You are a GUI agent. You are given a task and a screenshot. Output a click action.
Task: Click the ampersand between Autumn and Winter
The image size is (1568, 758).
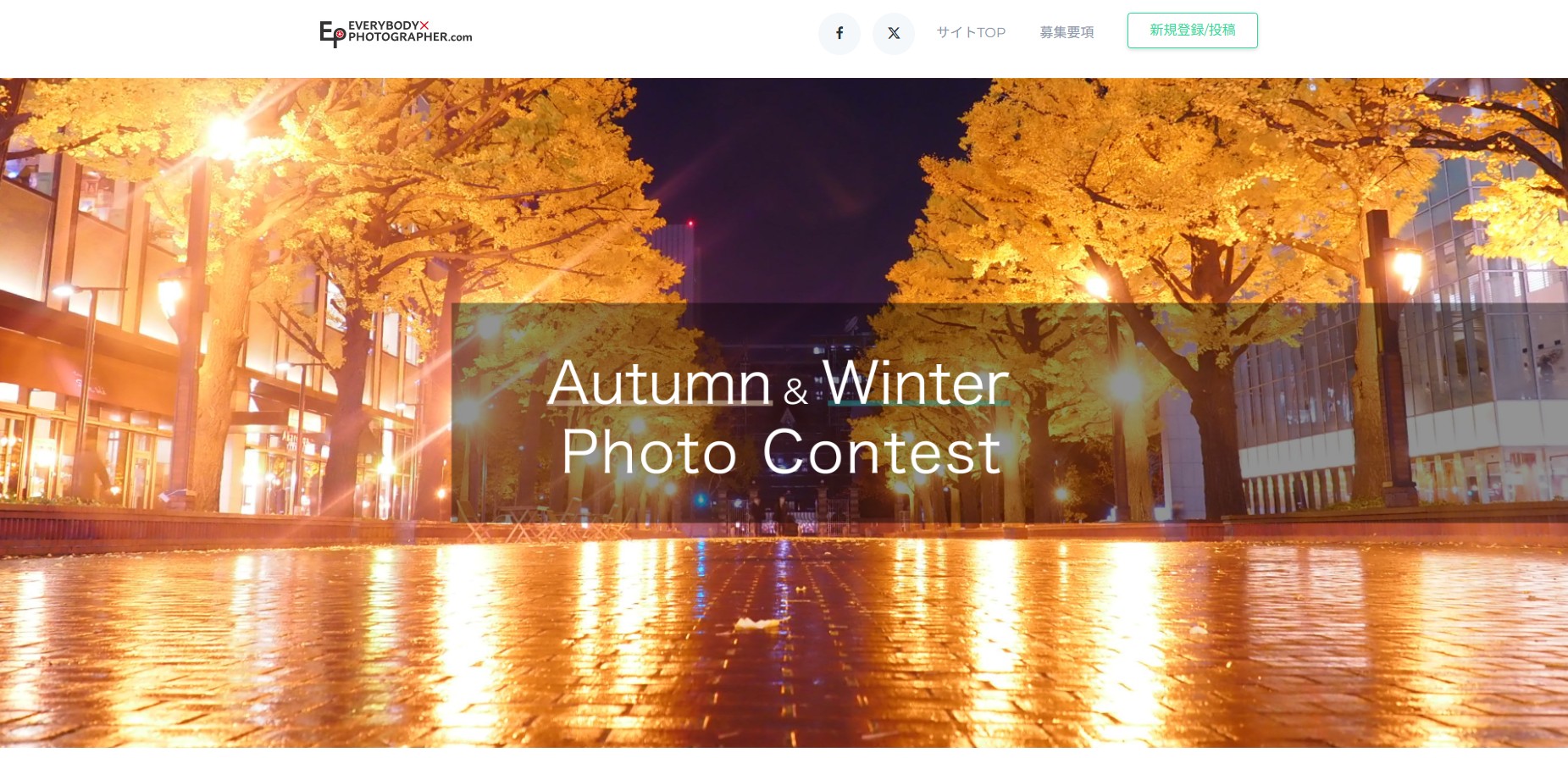pos(795,391)
